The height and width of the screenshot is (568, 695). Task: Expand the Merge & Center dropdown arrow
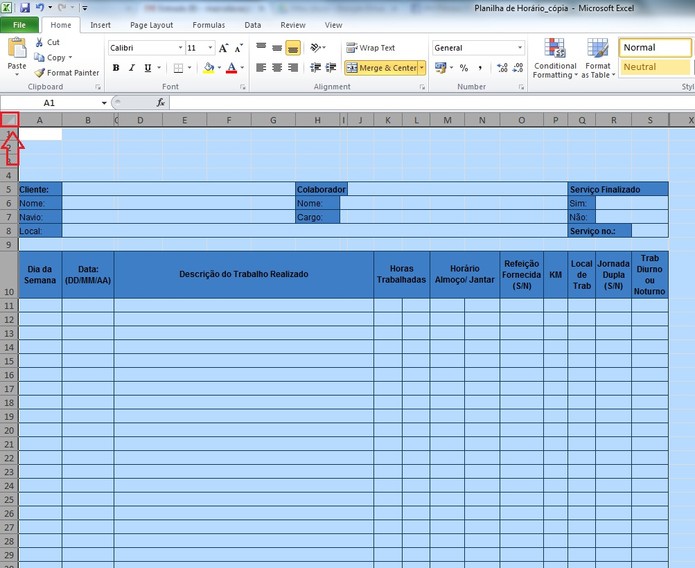pos(422,68)
